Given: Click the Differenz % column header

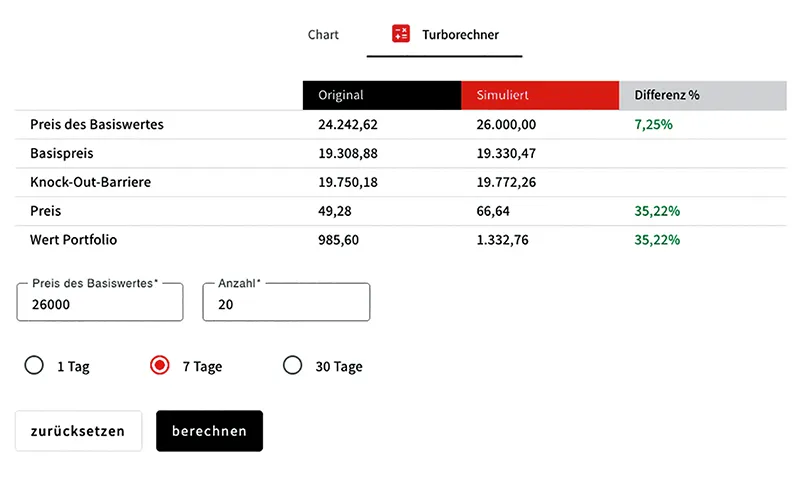Looking at the screenshot, I should [703, 95].
